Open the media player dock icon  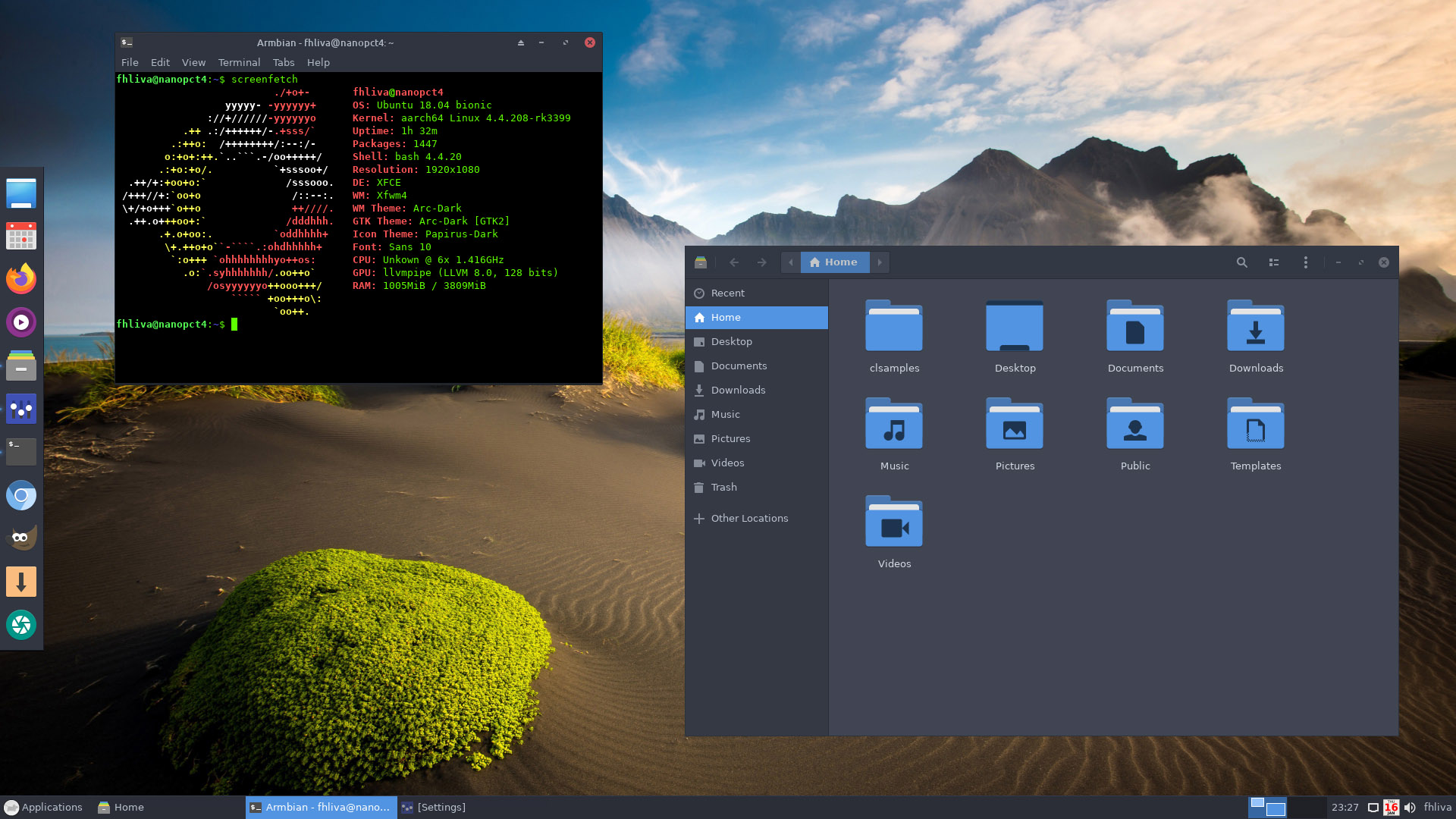(21, 322)
